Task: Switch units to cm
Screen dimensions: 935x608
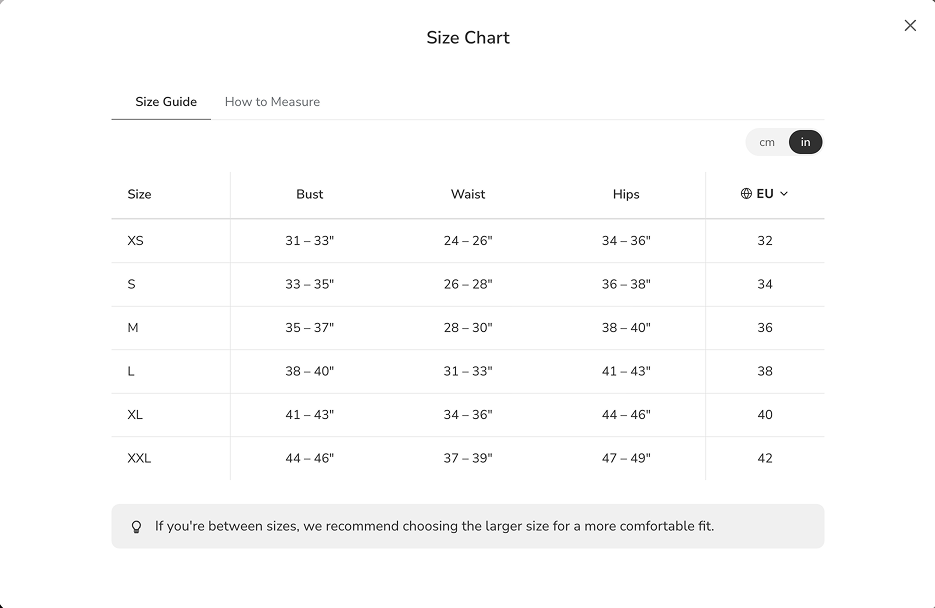Action: [767, 142]
